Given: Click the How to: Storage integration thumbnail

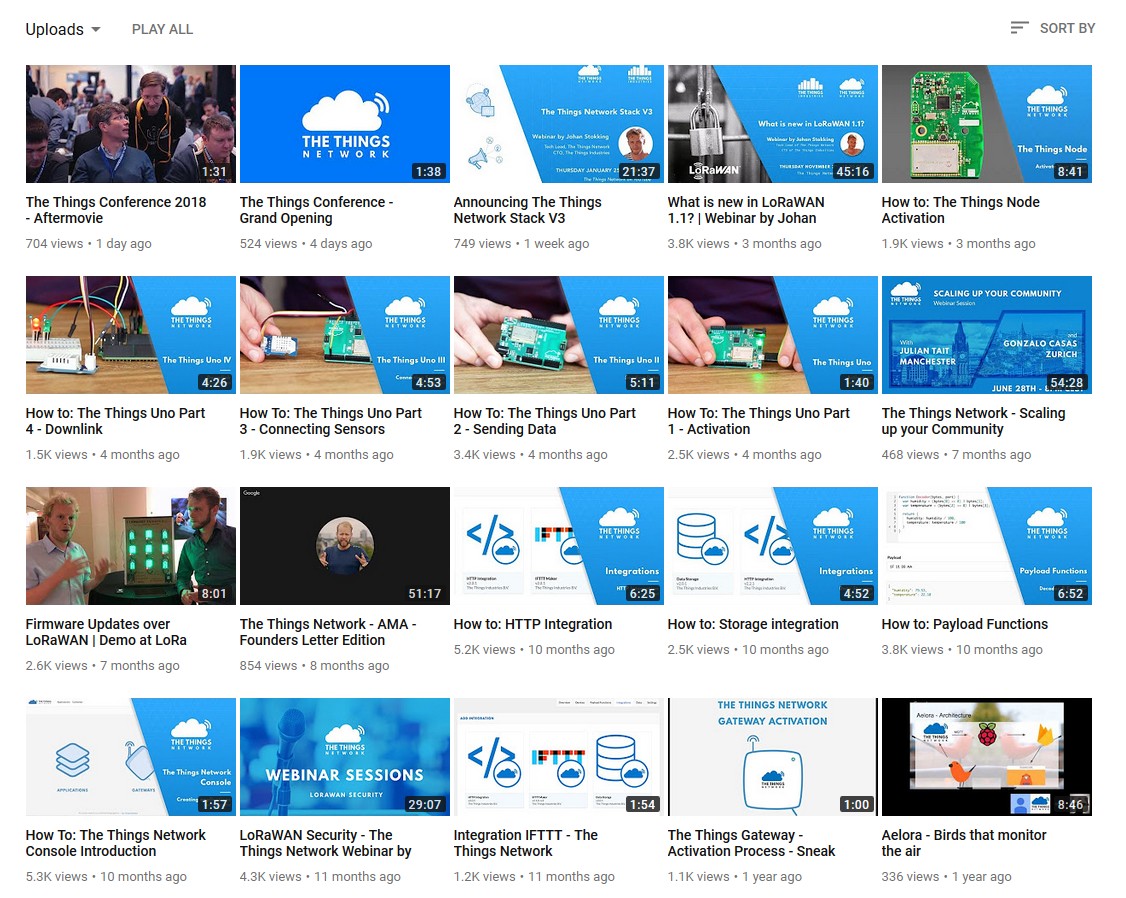Looking at the screenshot, I should pos(773,546).
